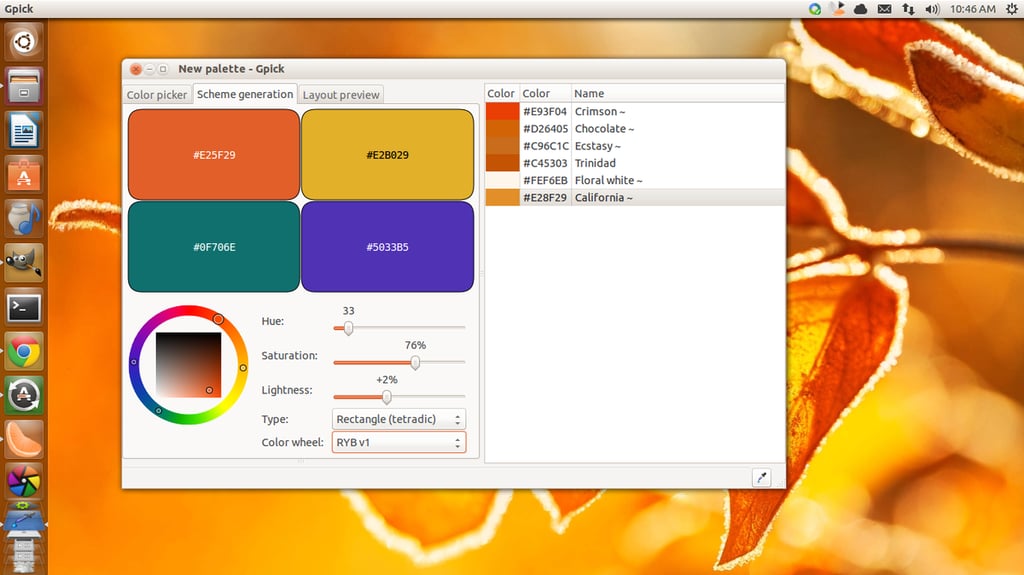Viewport: 1024px width, 575px height.
Task: Open the Terminal dock icon
Action: pyautogui.click(x=24, y=307)
